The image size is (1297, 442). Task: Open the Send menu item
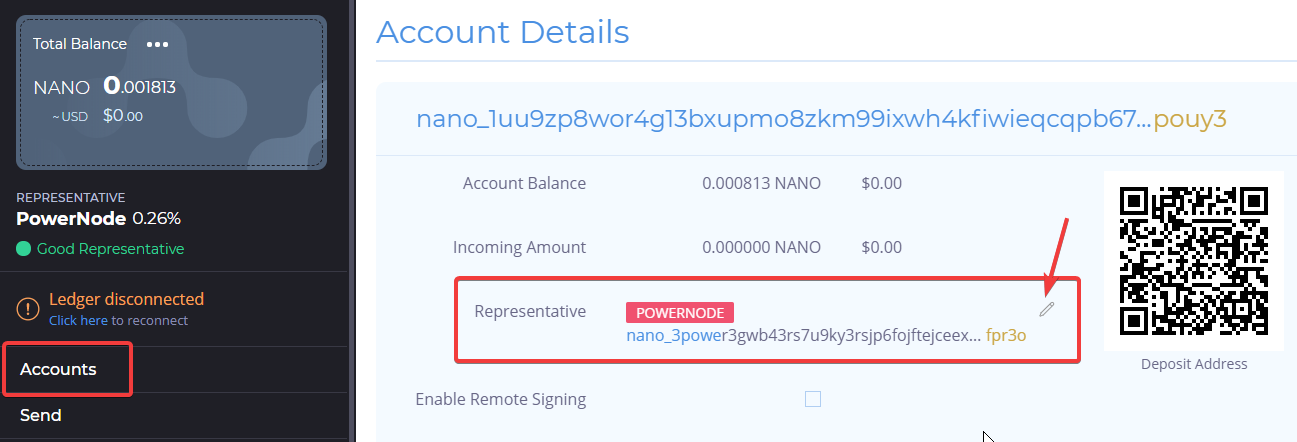coord(41,415)
